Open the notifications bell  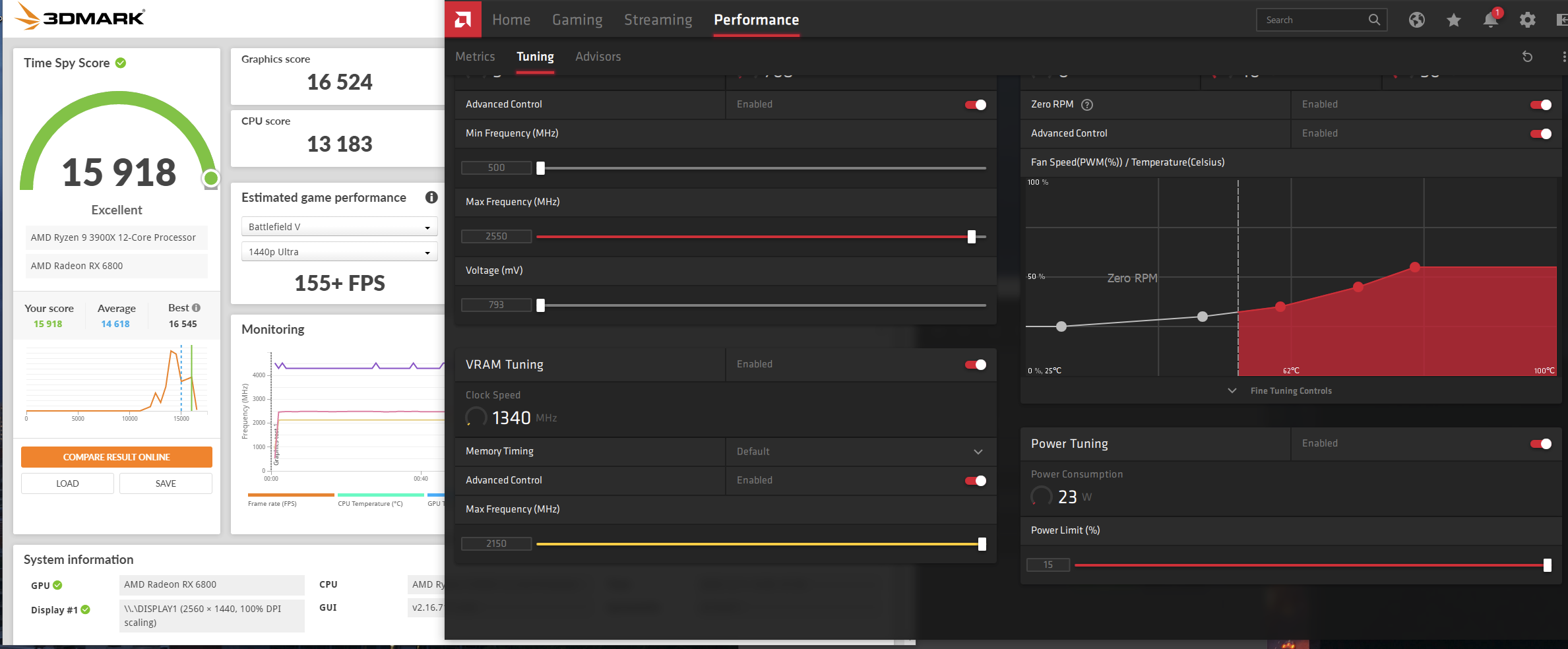point(1490,20)
